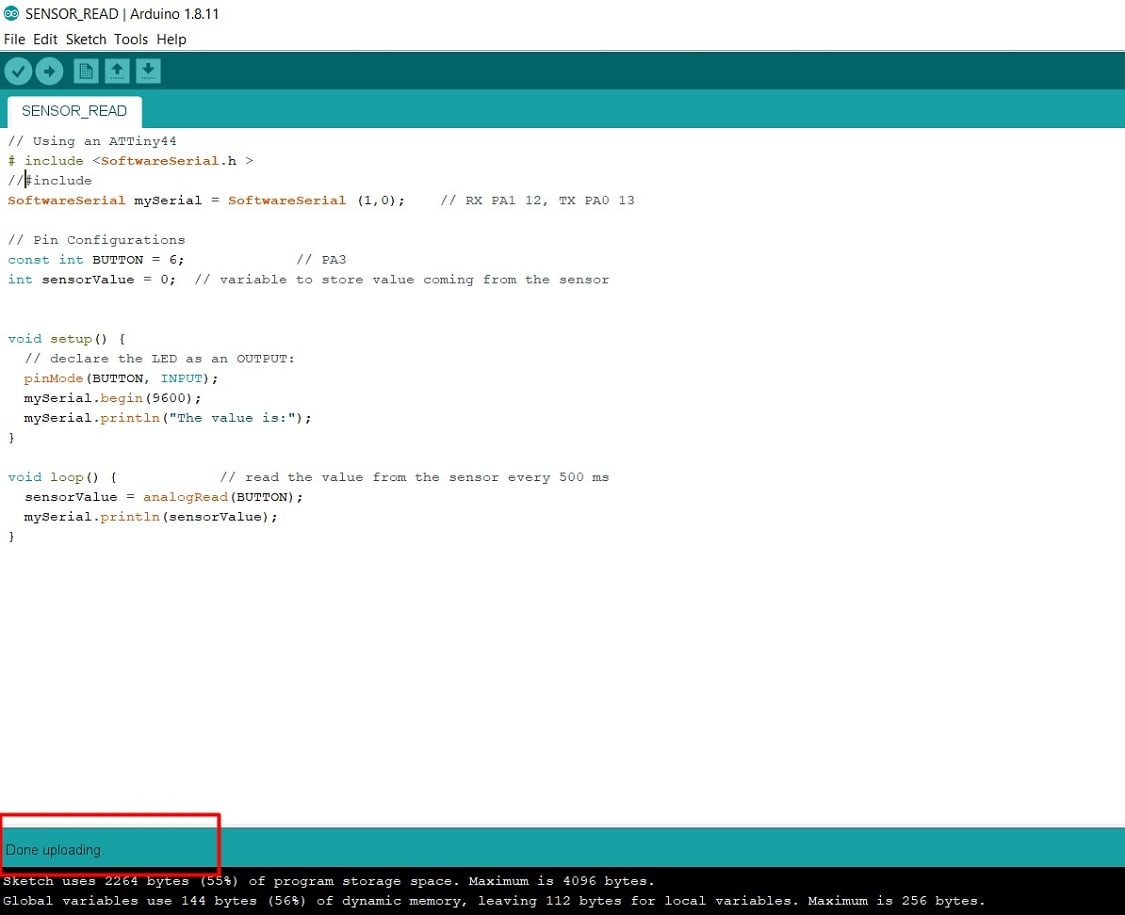Viewport: 1125px width, 915px height.
Task: Click the Upload arrow icon
Action: pos(50,71)
